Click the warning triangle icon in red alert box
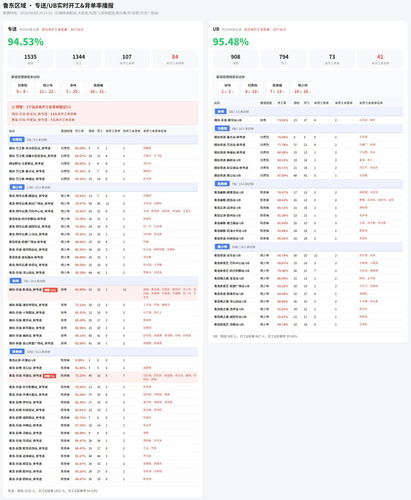411x500 pixels. [x=13, y=107]
